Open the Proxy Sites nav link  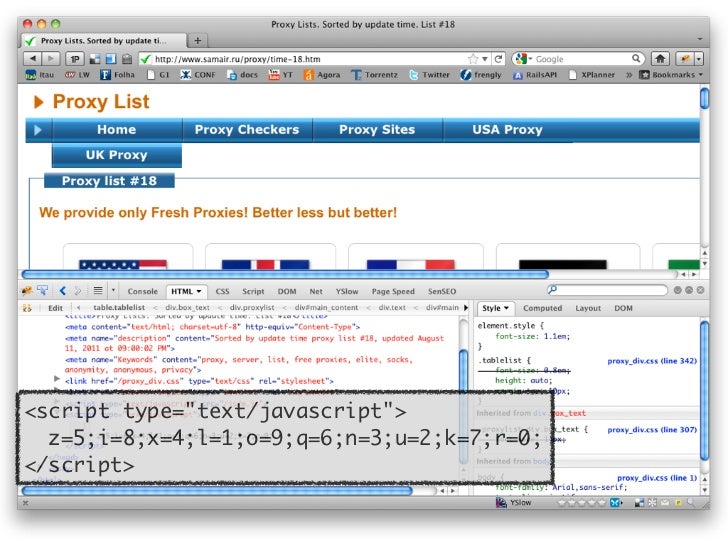[x=377, y=130]
